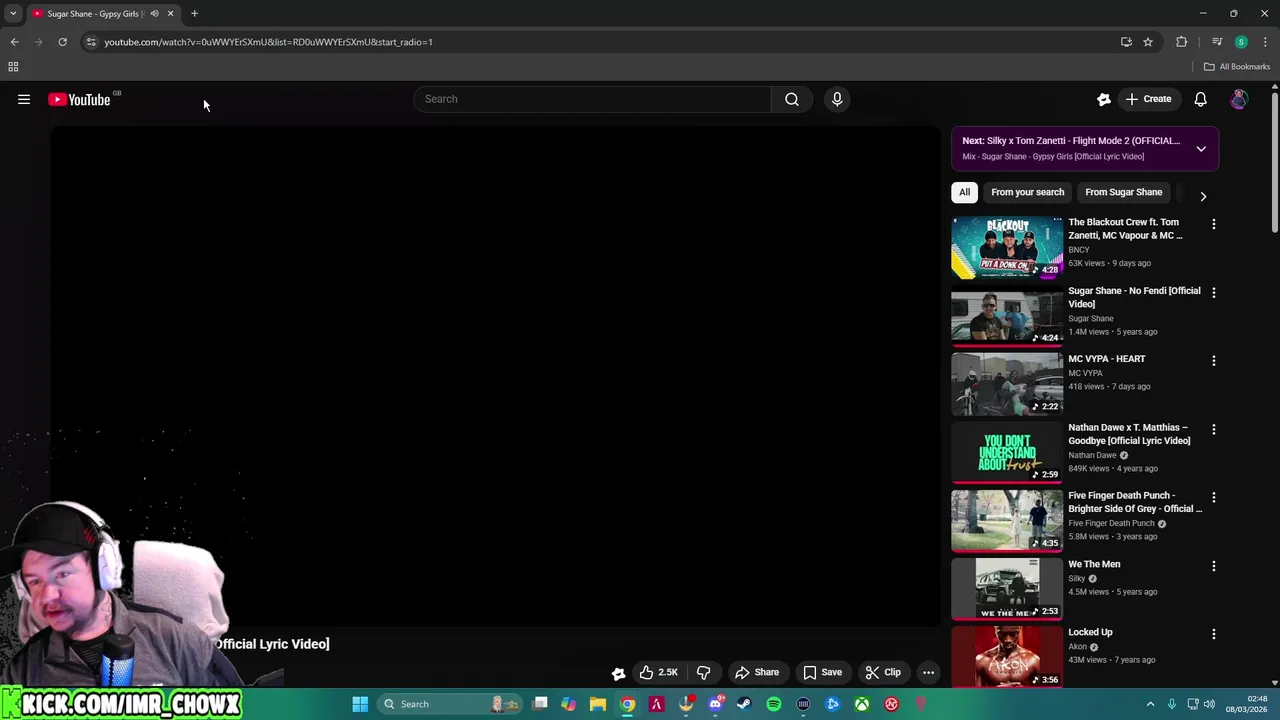The width and height of the screenshot is (1280, 720).
Task: Open options for Five Finger Death Punch video
Action: (1214, 497)
